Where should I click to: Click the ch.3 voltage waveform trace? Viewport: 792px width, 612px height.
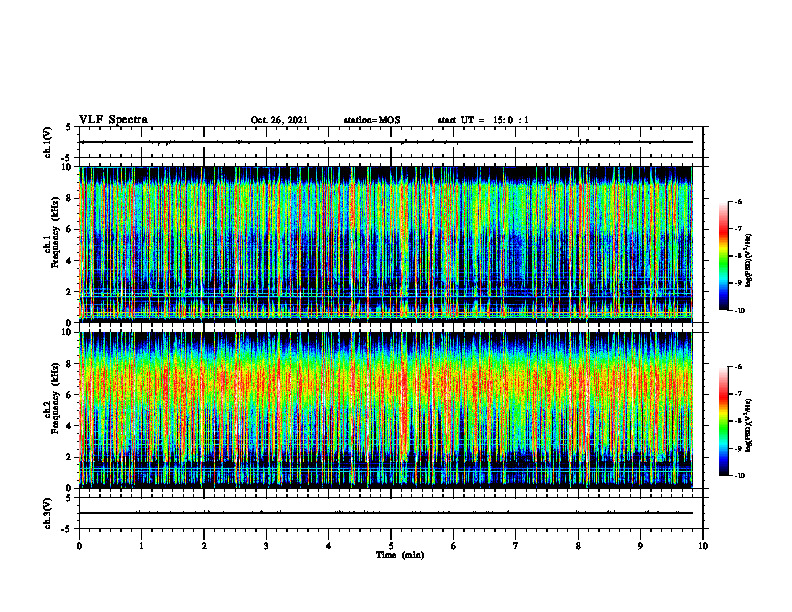386,513
